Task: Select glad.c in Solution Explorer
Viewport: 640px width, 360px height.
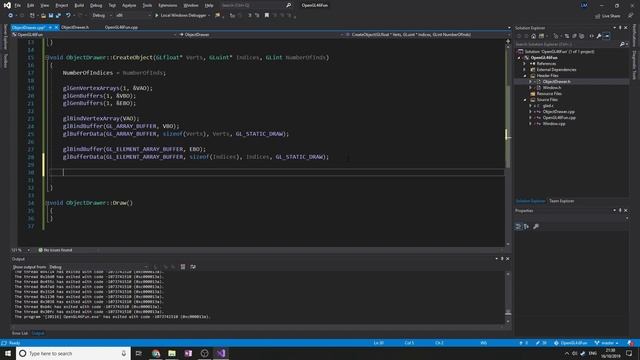Action: point(548,106)
